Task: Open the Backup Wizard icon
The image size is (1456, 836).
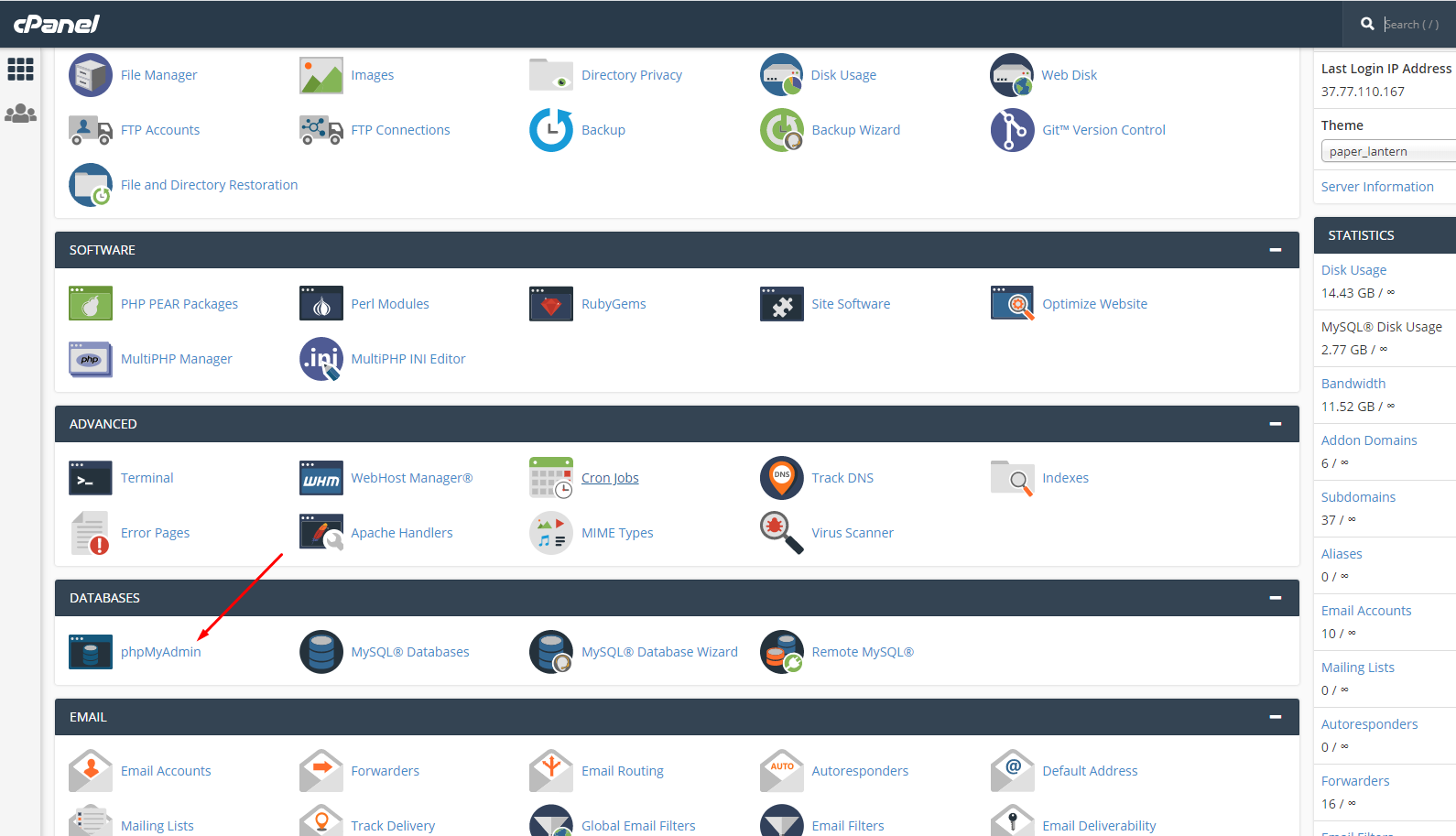Action: (x=781, y=130)
